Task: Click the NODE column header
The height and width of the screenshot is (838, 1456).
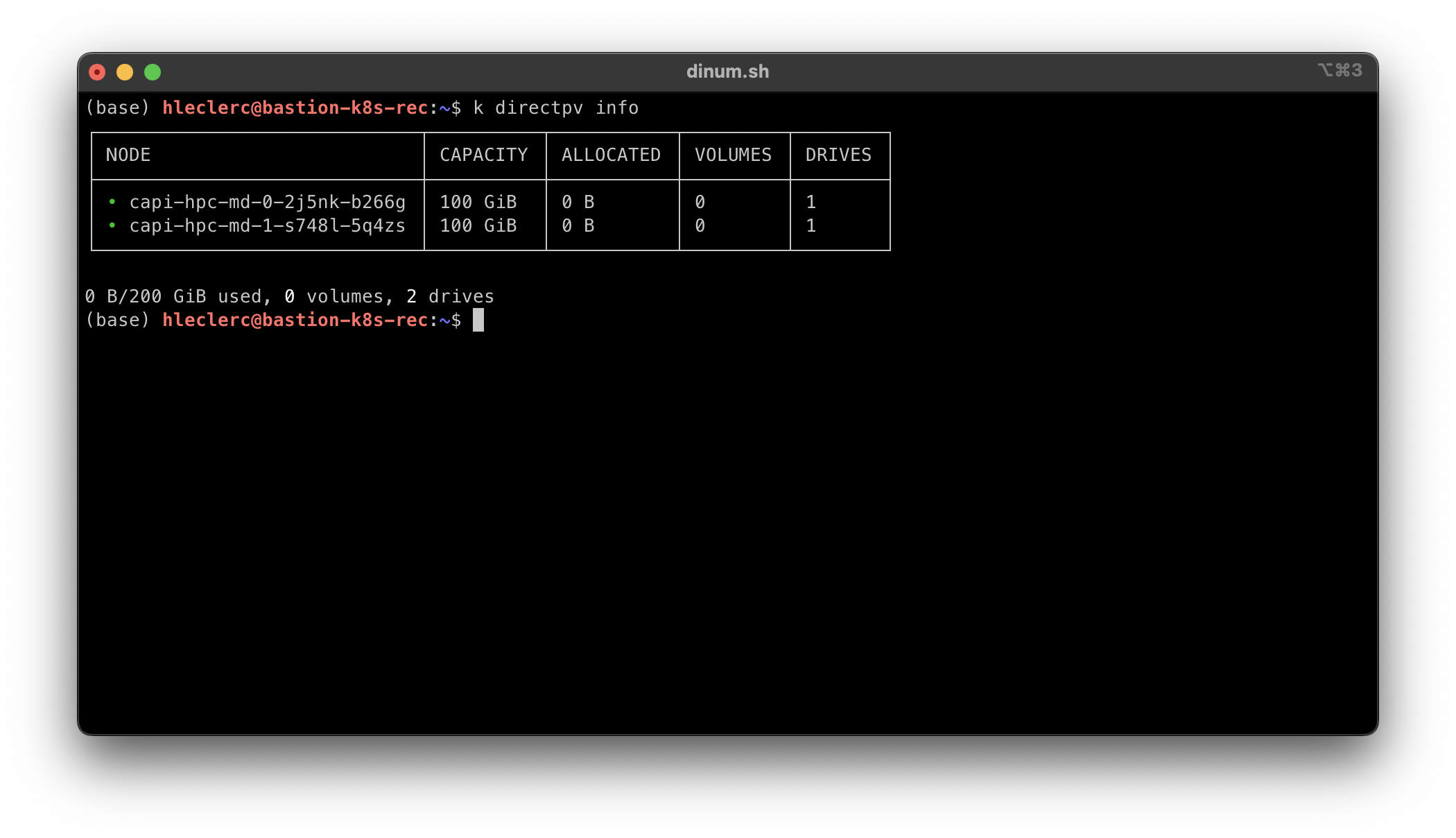Action: [128, 155]
